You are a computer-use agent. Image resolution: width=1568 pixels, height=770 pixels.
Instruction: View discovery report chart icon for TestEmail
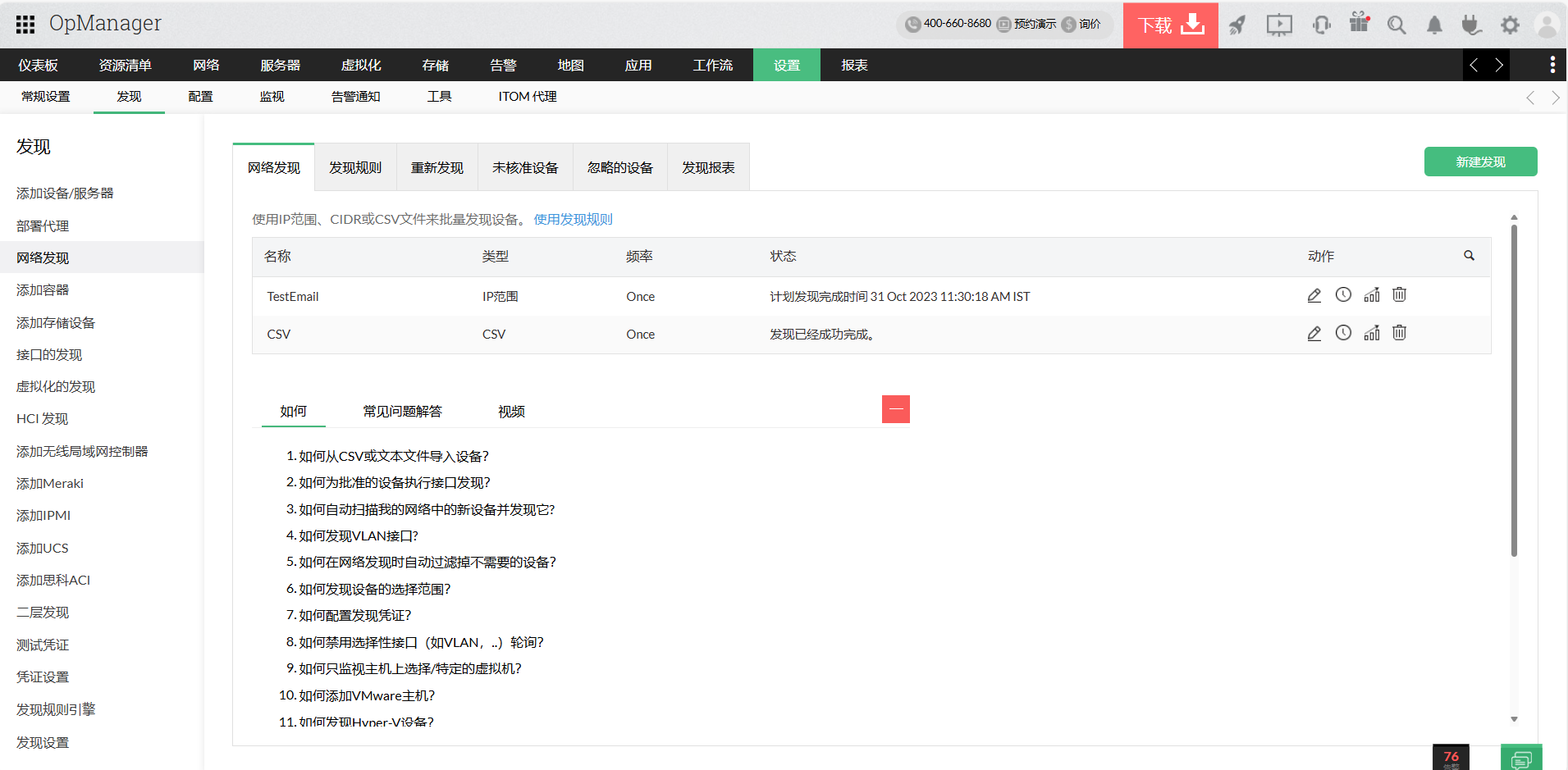click(x=1372, y=295)
